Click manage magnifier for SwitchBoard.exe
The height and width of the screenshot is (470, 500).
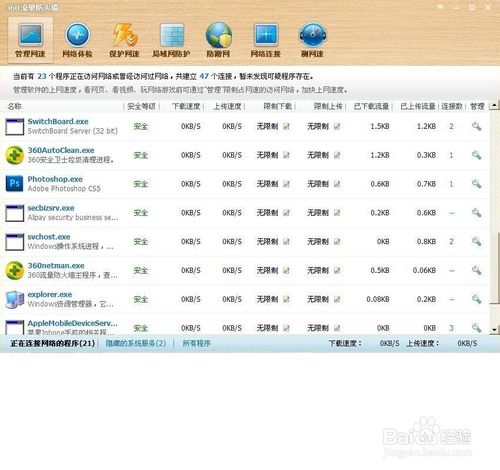click(x=476, y=126)
